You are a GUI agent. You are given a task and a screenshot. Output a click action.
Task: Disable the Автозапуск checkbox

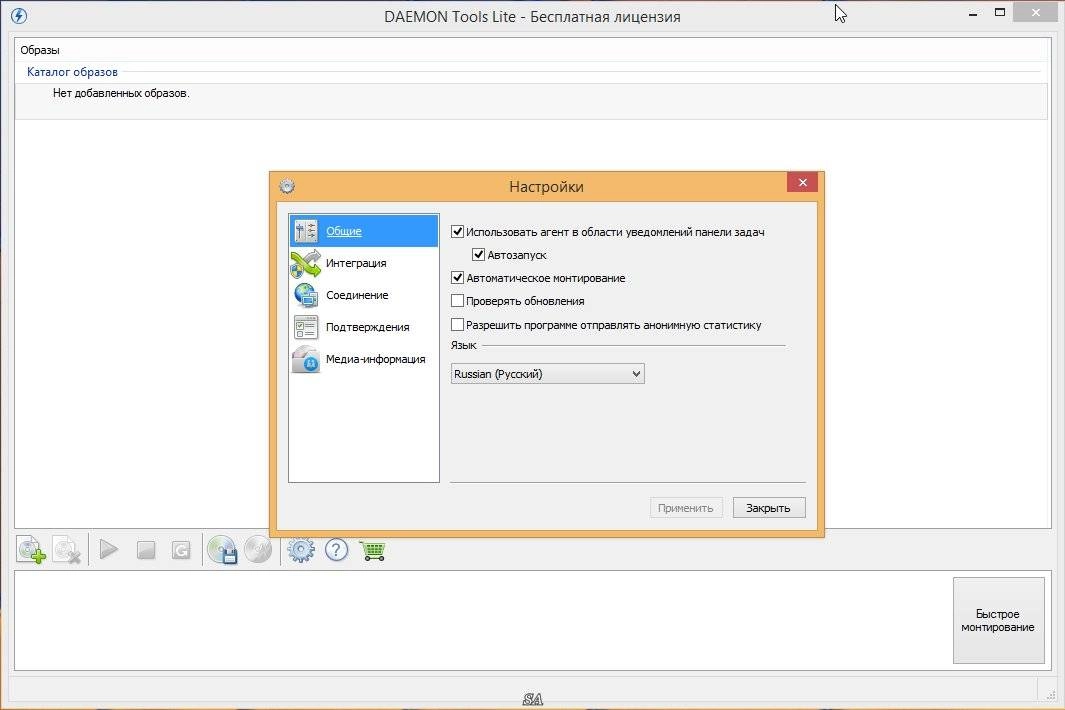tap(478, 255)
